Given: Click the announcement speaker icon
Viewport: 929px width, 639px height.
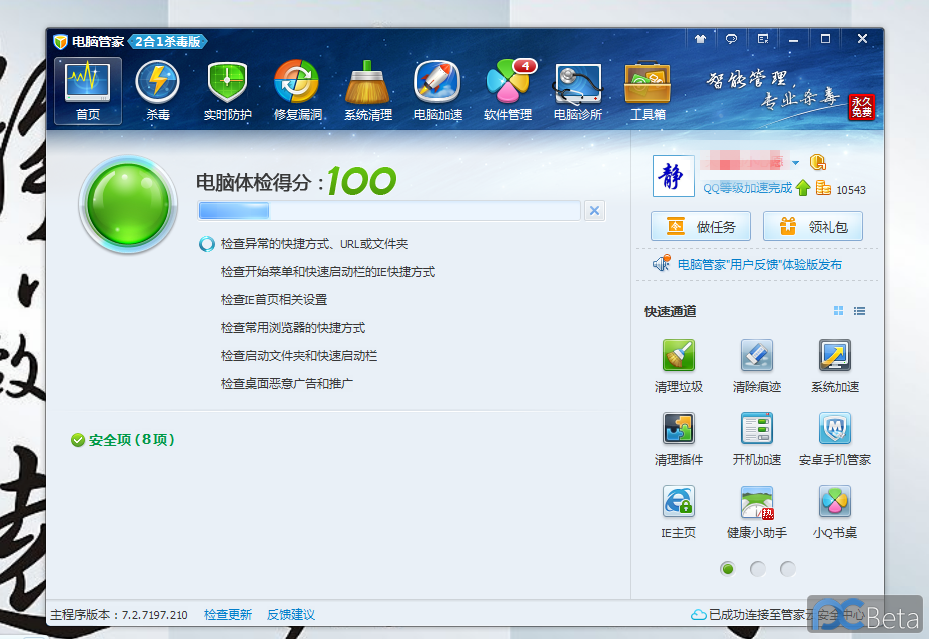Looking at the screenshot, I should coord(662,263).
